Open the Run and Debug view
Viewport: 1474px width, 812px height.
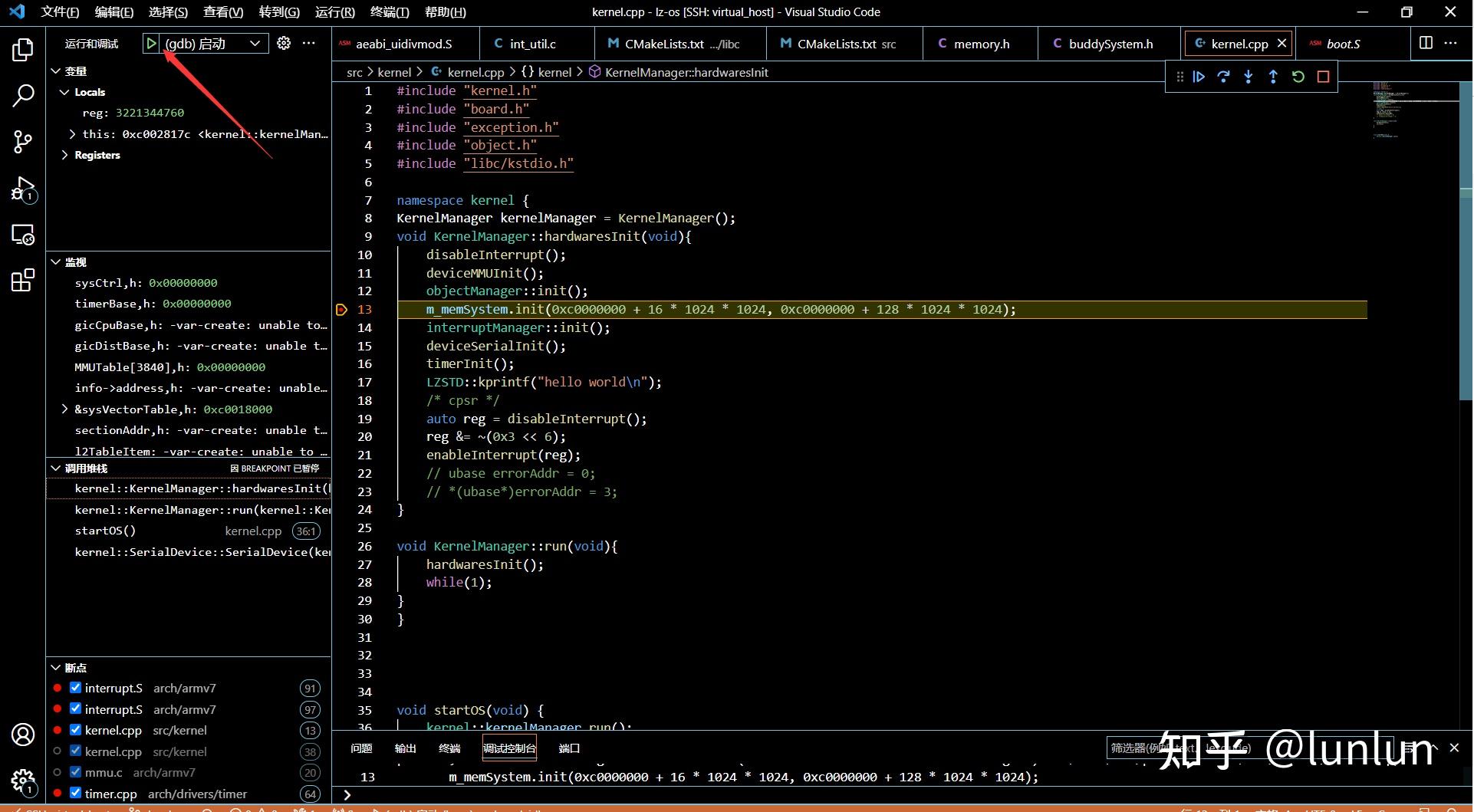pyautogui.click(x=23, y=189)
